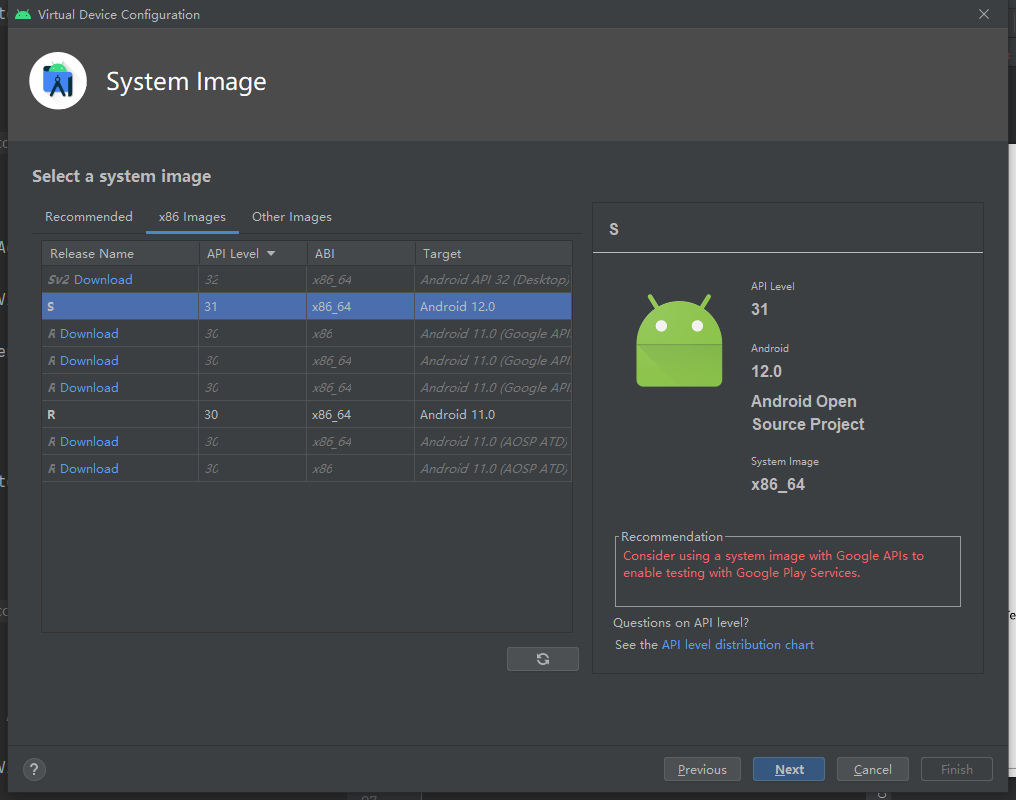Select the x86 Images tab
This screenshot has width=1016, height=800.
coord(192,217)
